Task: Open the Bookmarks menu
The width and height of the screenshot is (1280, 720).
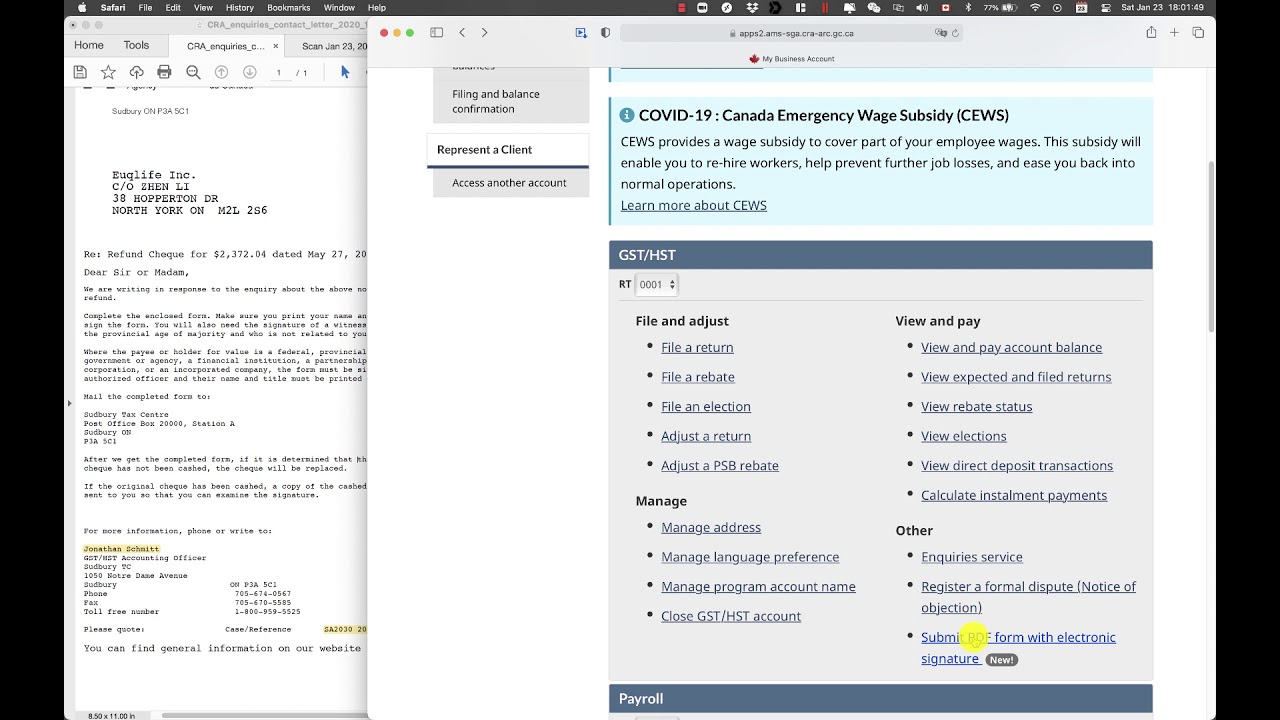Action: click(288, 7)
